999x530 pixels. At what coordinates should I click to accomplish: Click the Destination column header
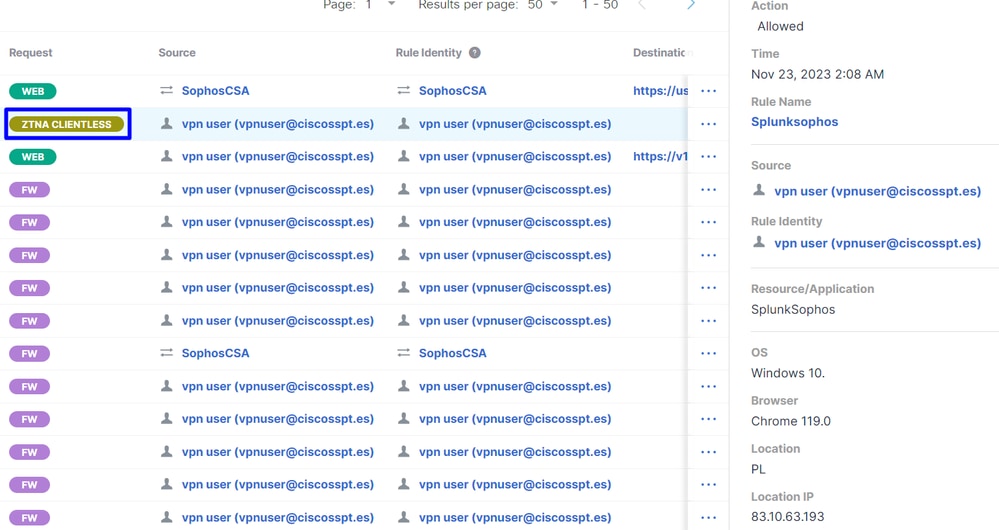click(660, 53)
